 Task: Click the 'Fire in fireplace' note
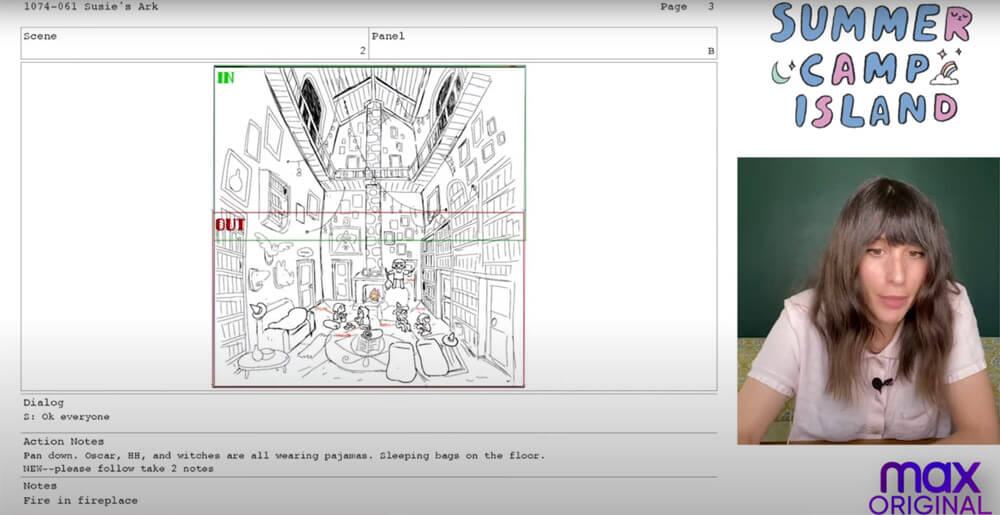pyautogui.click(x=80, y=500)
